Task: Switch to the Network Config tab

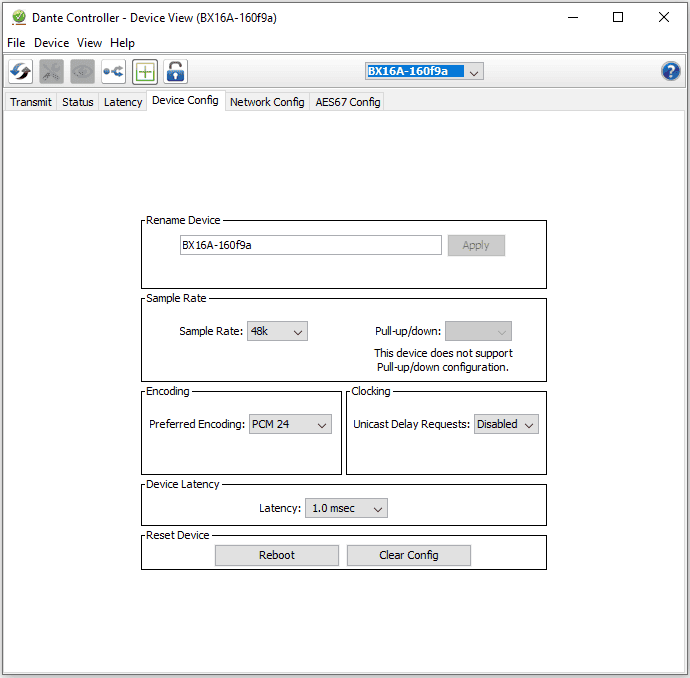Action: [x=267, y=102]
